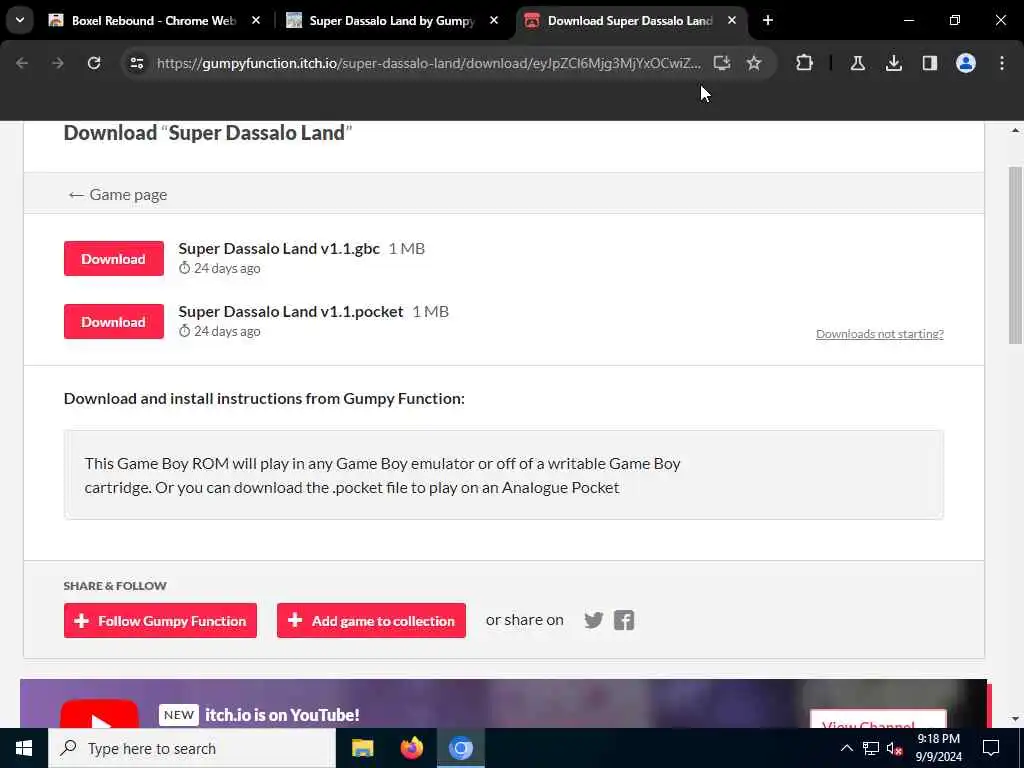Bookmark this page with star icon

tap(754, 63)
